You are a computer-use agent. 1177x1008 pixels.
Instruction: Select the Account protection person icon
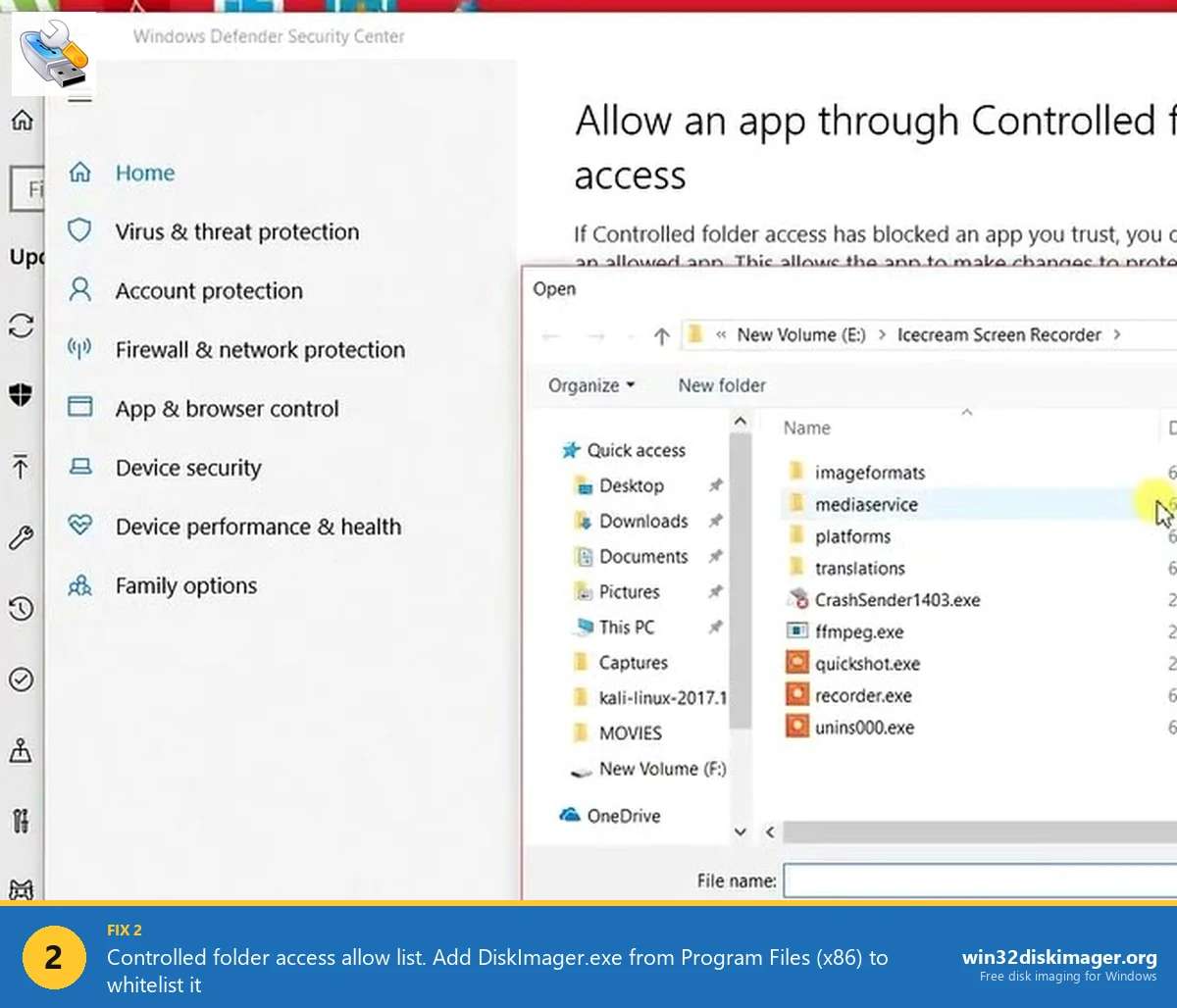(79, 289)
